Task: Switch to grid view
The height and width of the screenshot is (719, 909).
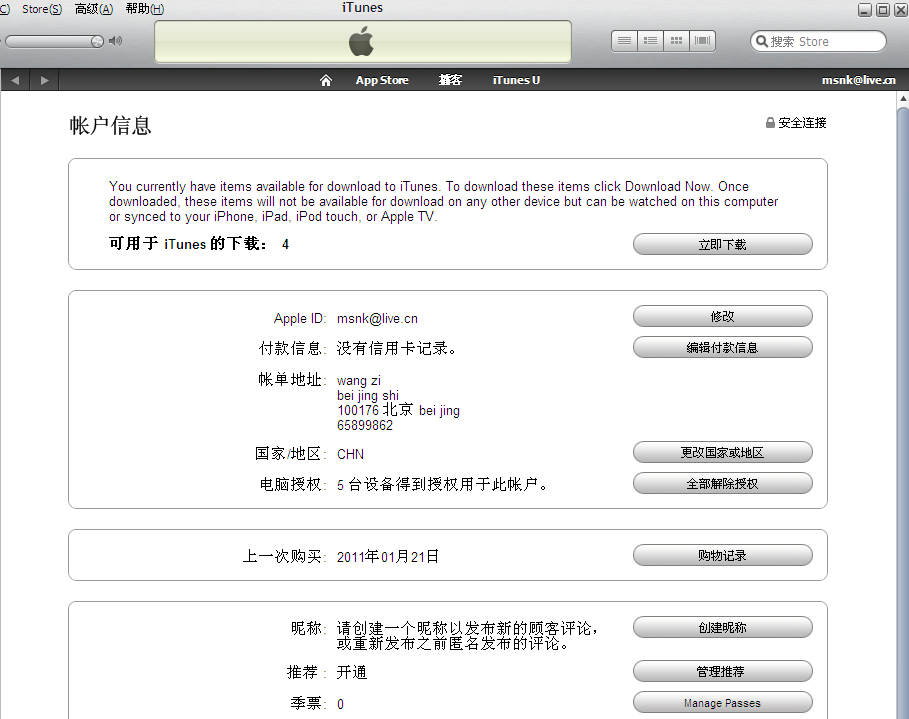Action: (x=676, y=40)
